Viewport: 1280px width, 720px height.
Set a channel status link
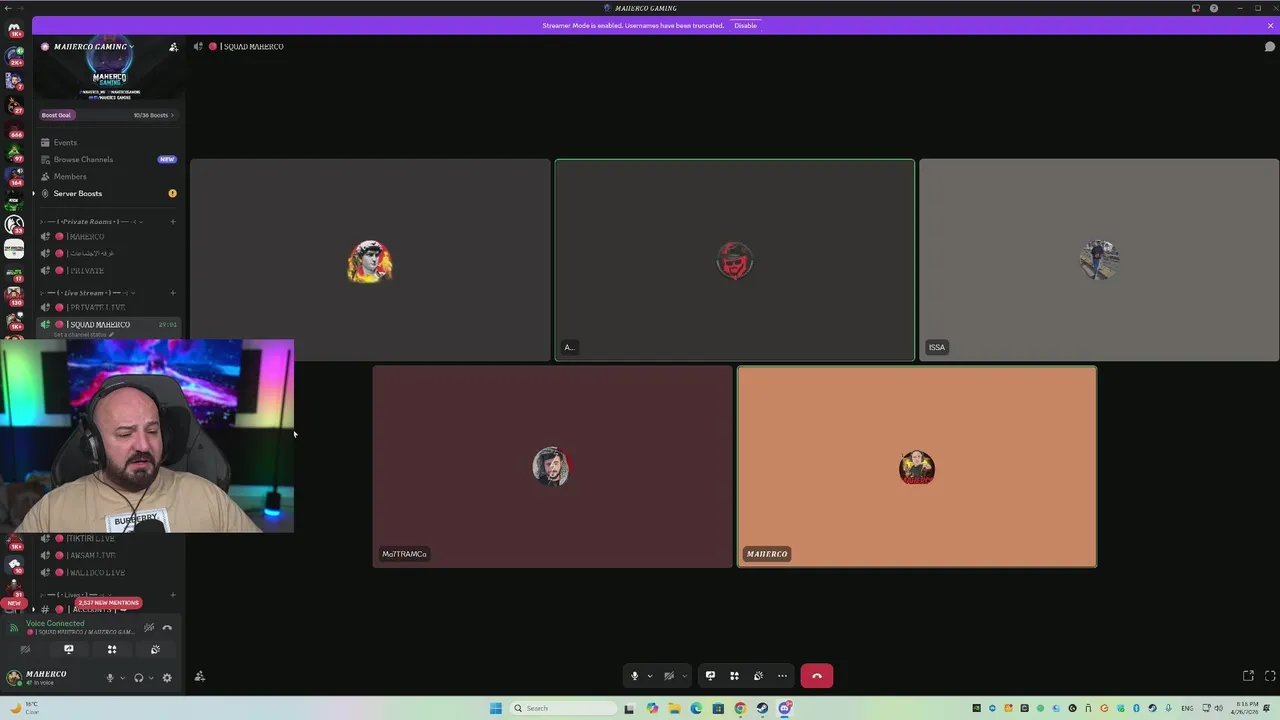[83, 335]
